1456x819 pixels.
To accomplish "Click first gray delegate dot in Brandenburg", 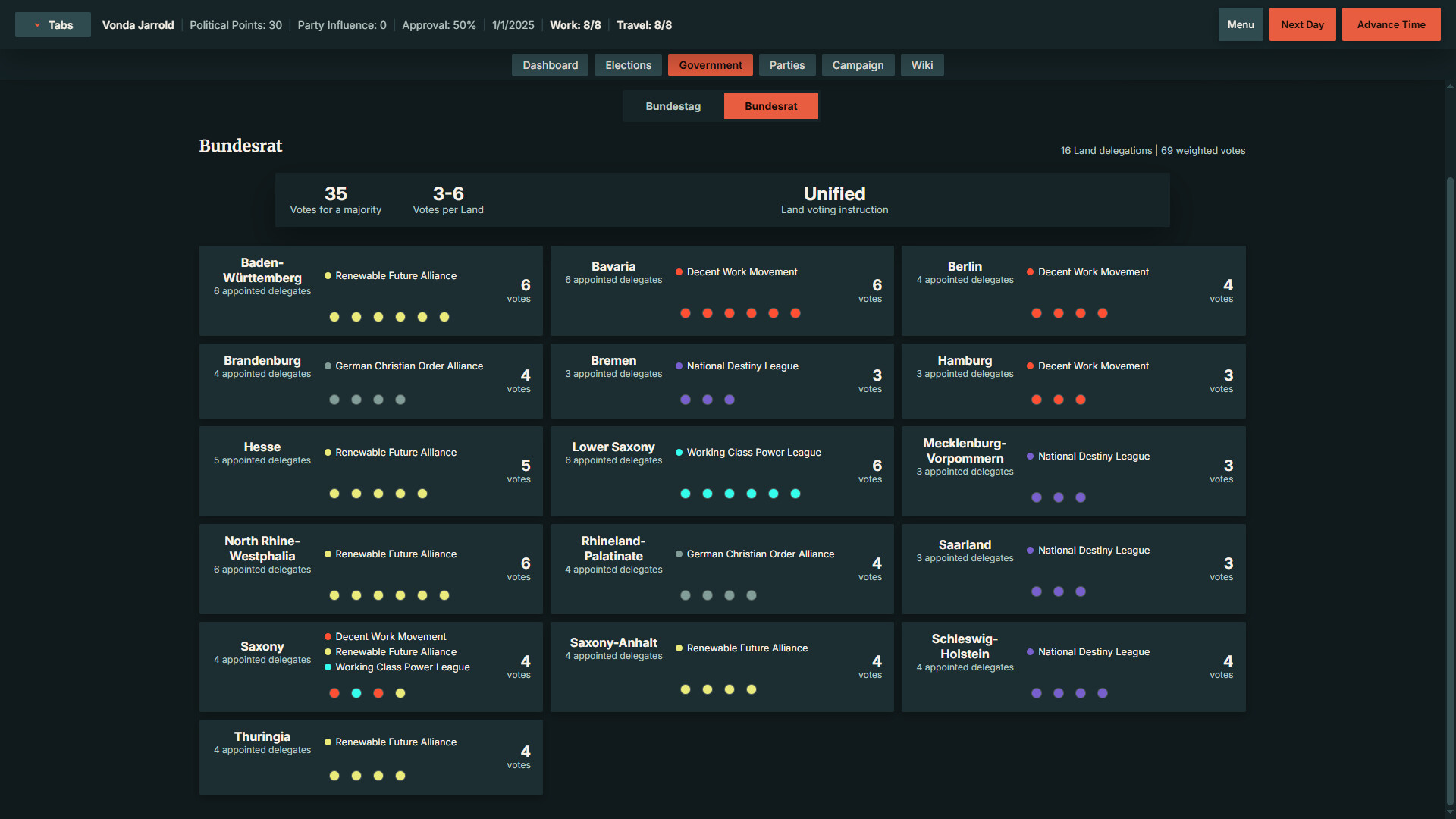I will click(334, 400).
